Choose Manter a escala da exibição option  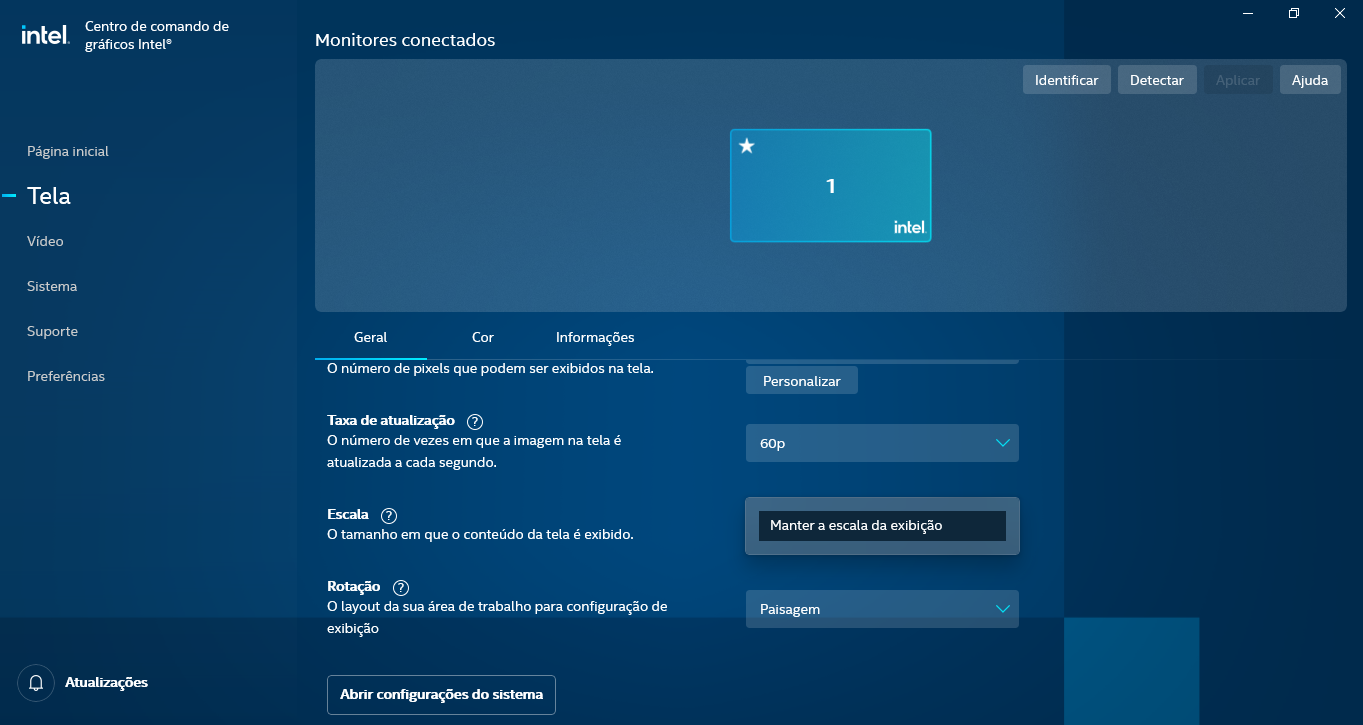pyautogui.click(x=881, y=526)
